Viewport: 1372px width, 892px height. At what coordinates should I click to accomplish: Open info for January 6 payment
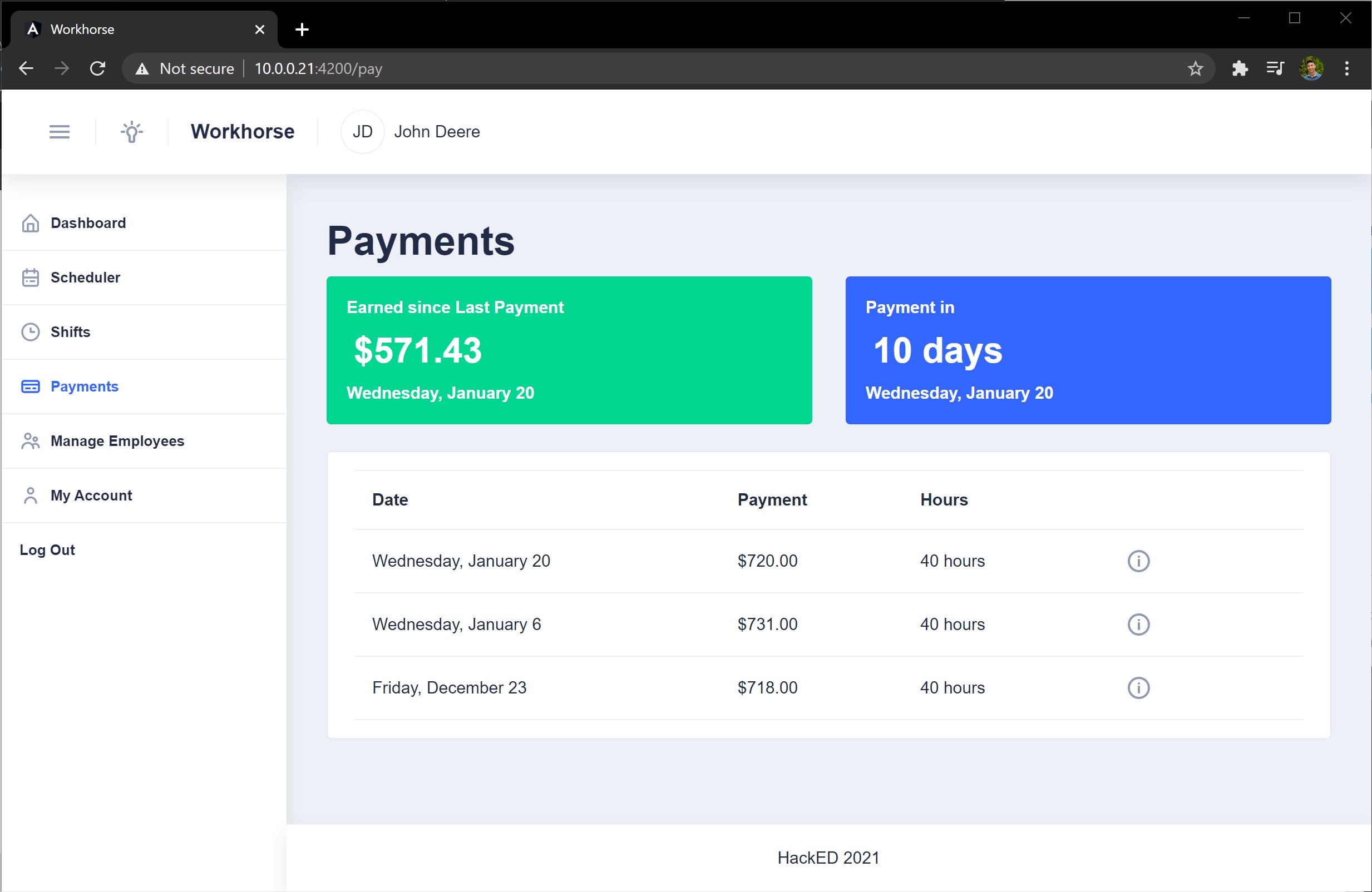click(x=1138, y=624)
